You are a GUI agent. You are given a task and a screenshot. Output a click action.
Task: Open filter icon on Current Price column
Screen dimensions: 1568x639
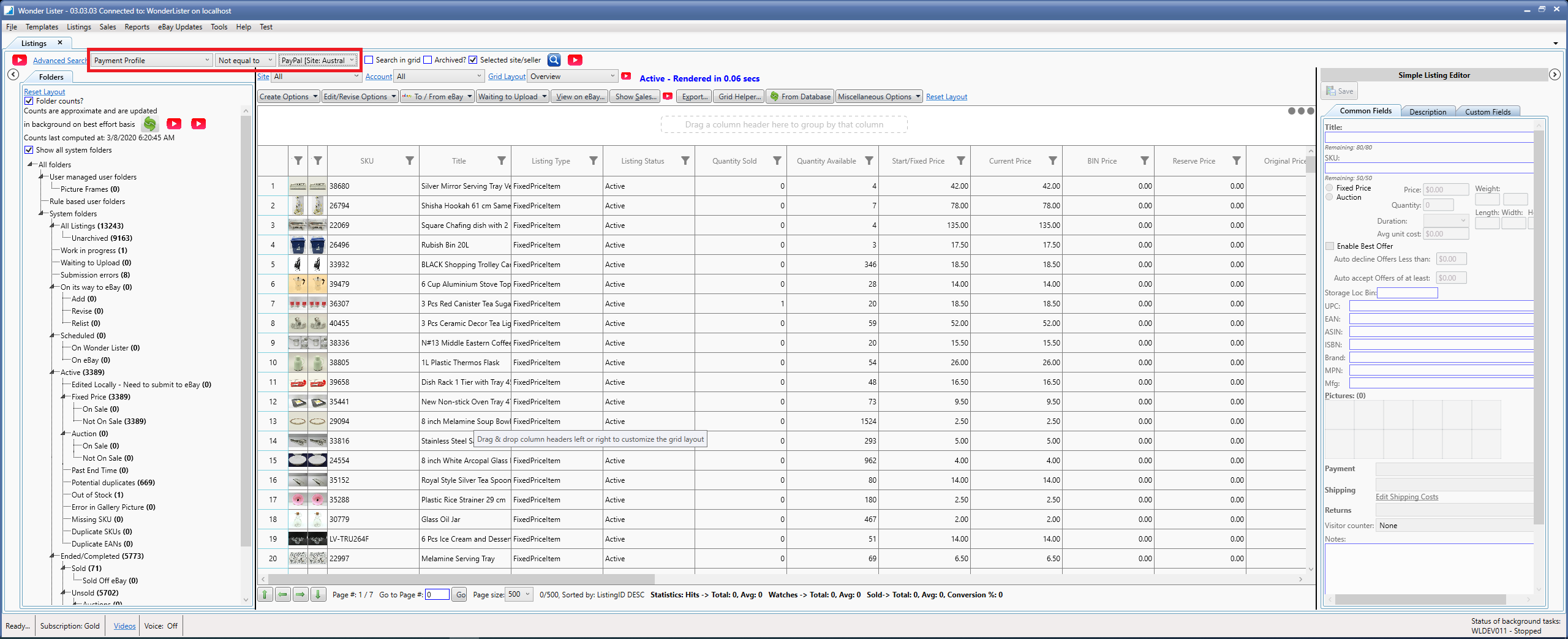[x=1053, y=161]
